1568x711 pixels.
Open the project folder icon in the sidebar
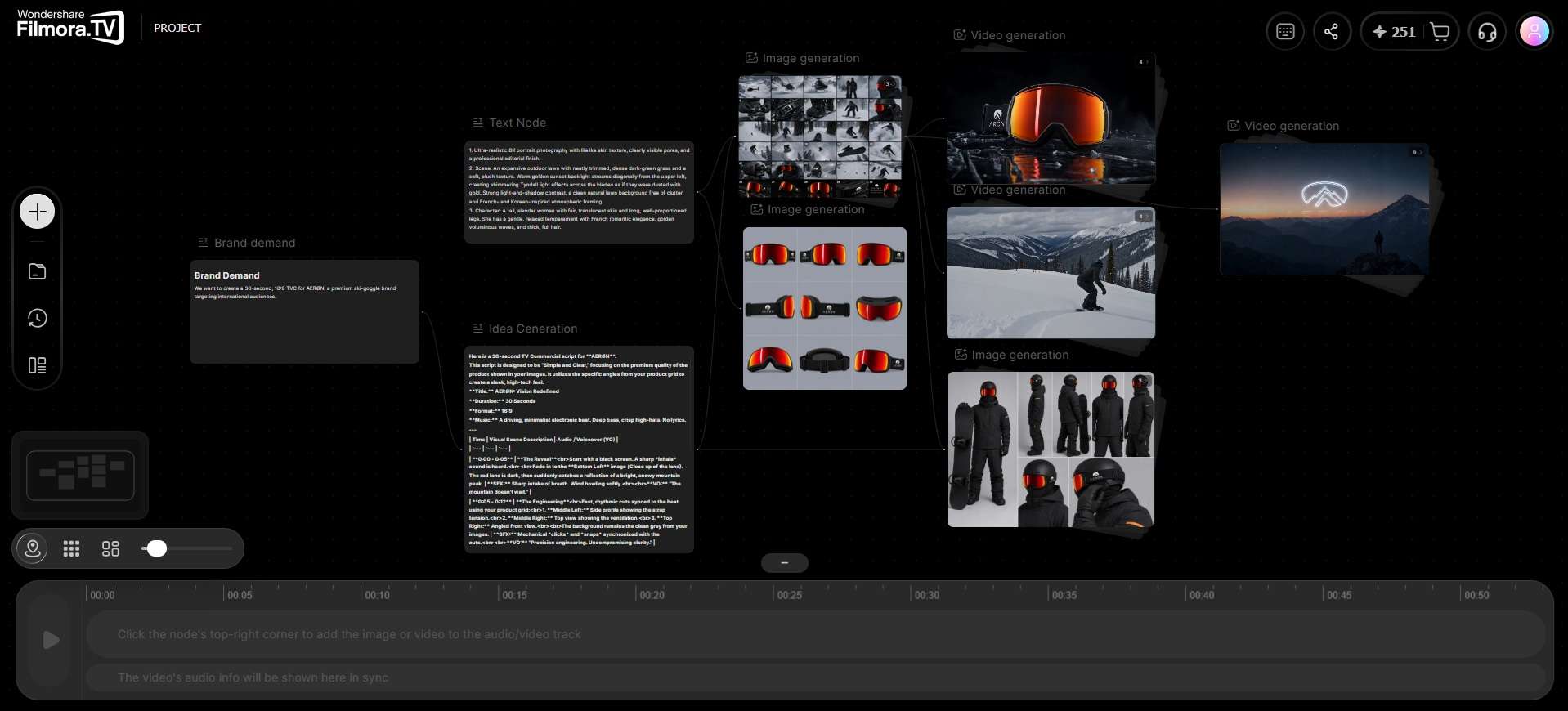coord(37,271)
